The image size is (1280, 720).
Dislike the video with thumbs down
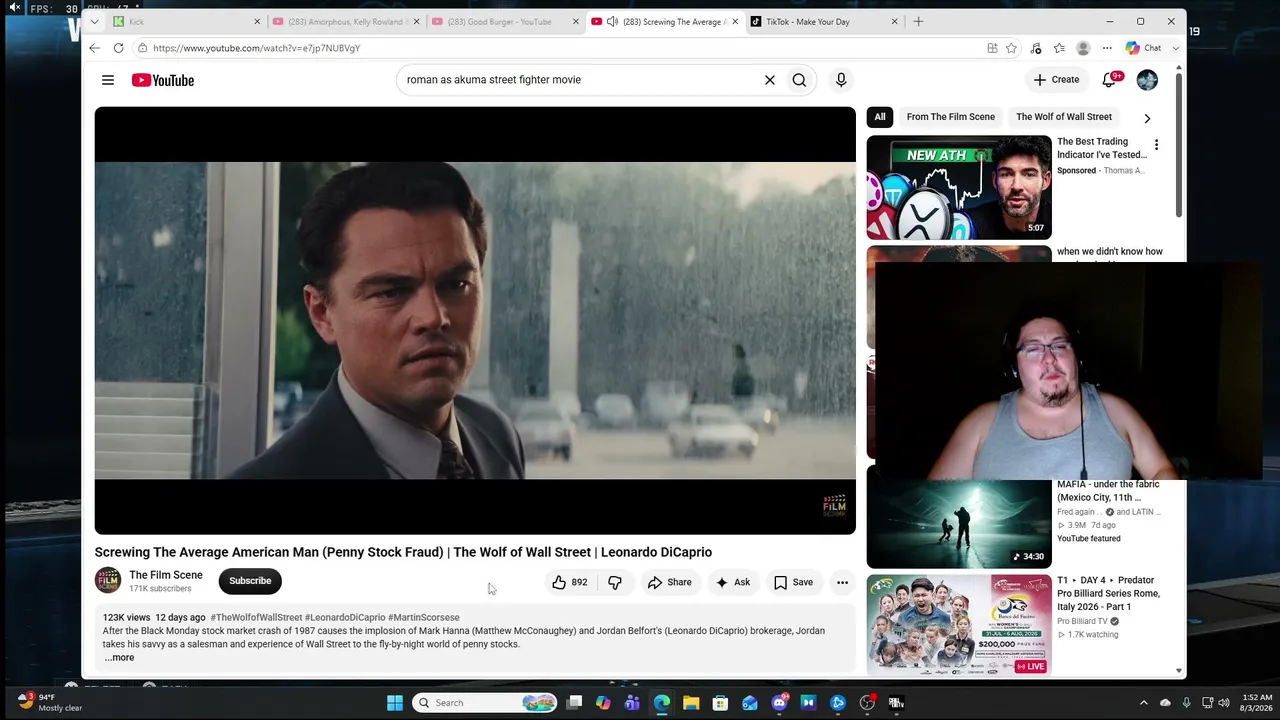[615, 582]
